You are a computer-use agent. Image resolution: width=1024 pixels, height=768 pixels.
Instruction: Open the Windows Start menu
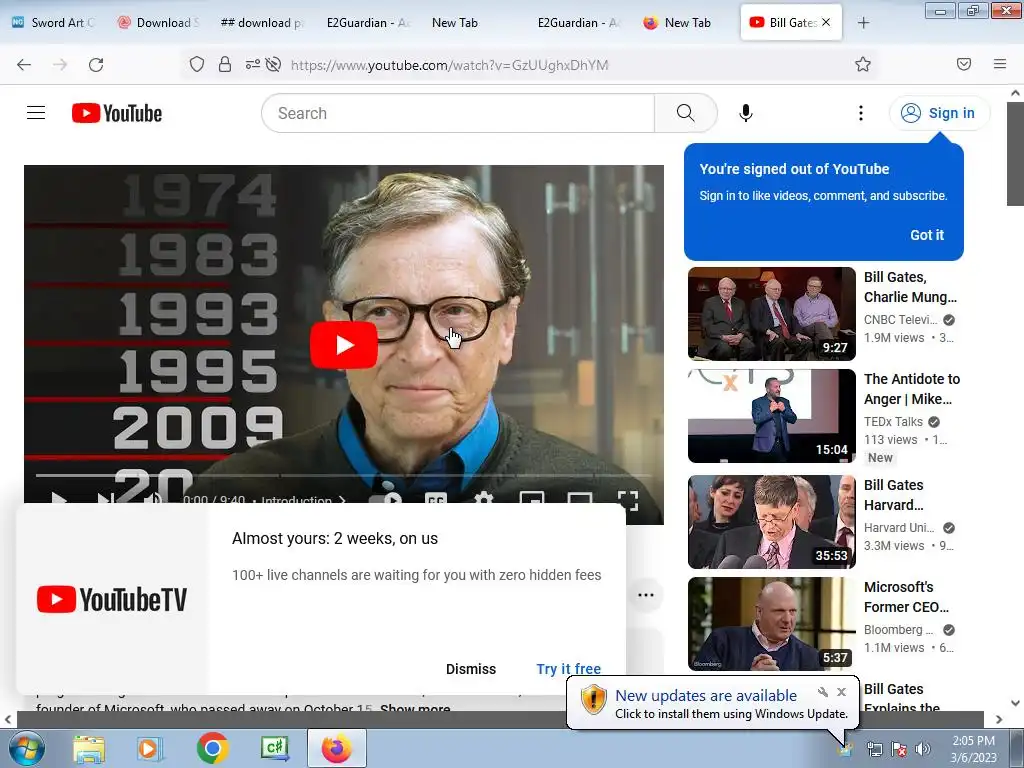tap(26, 748)
